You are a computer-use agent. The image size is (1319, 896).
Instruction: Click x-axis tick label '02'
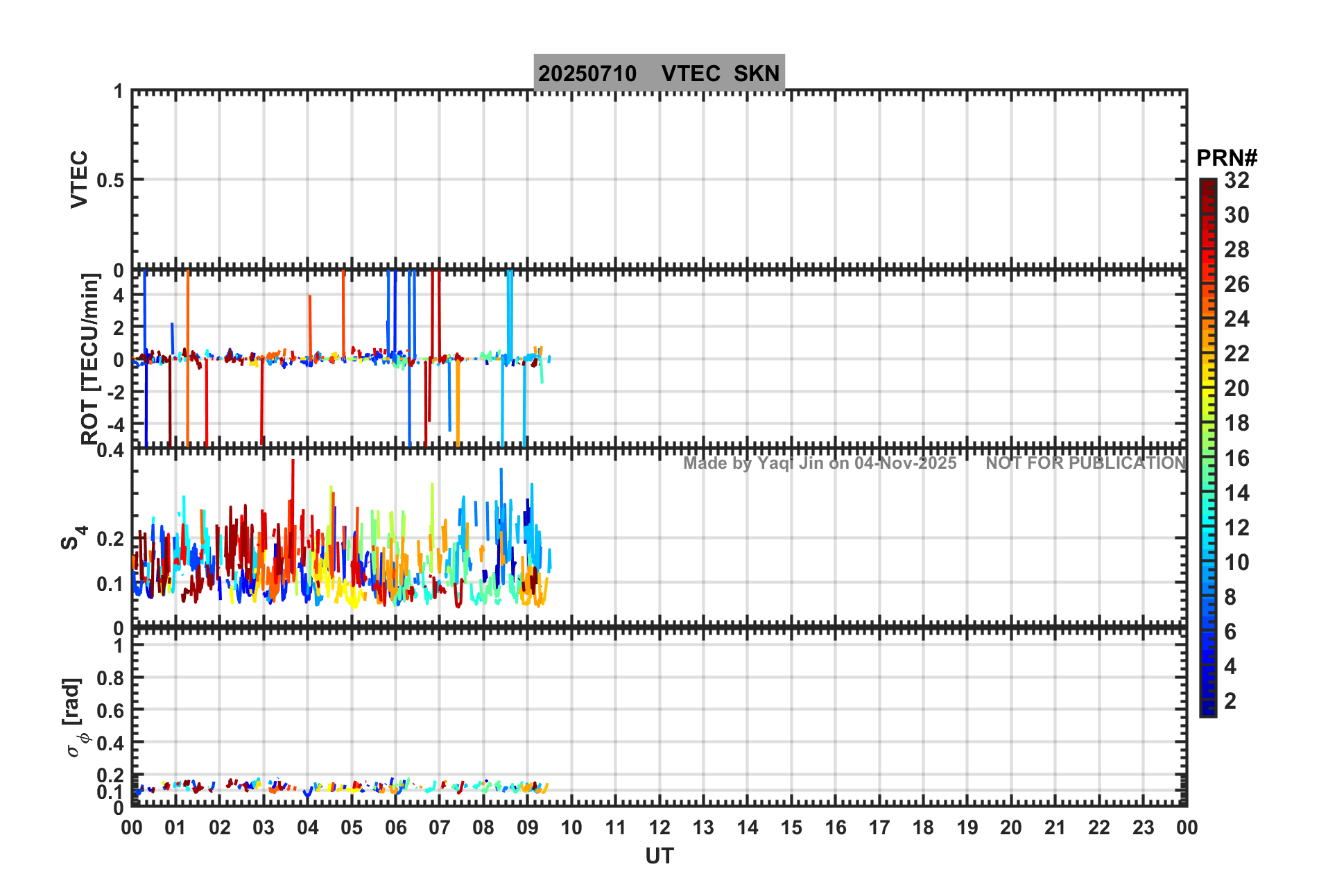coord(220,827)
